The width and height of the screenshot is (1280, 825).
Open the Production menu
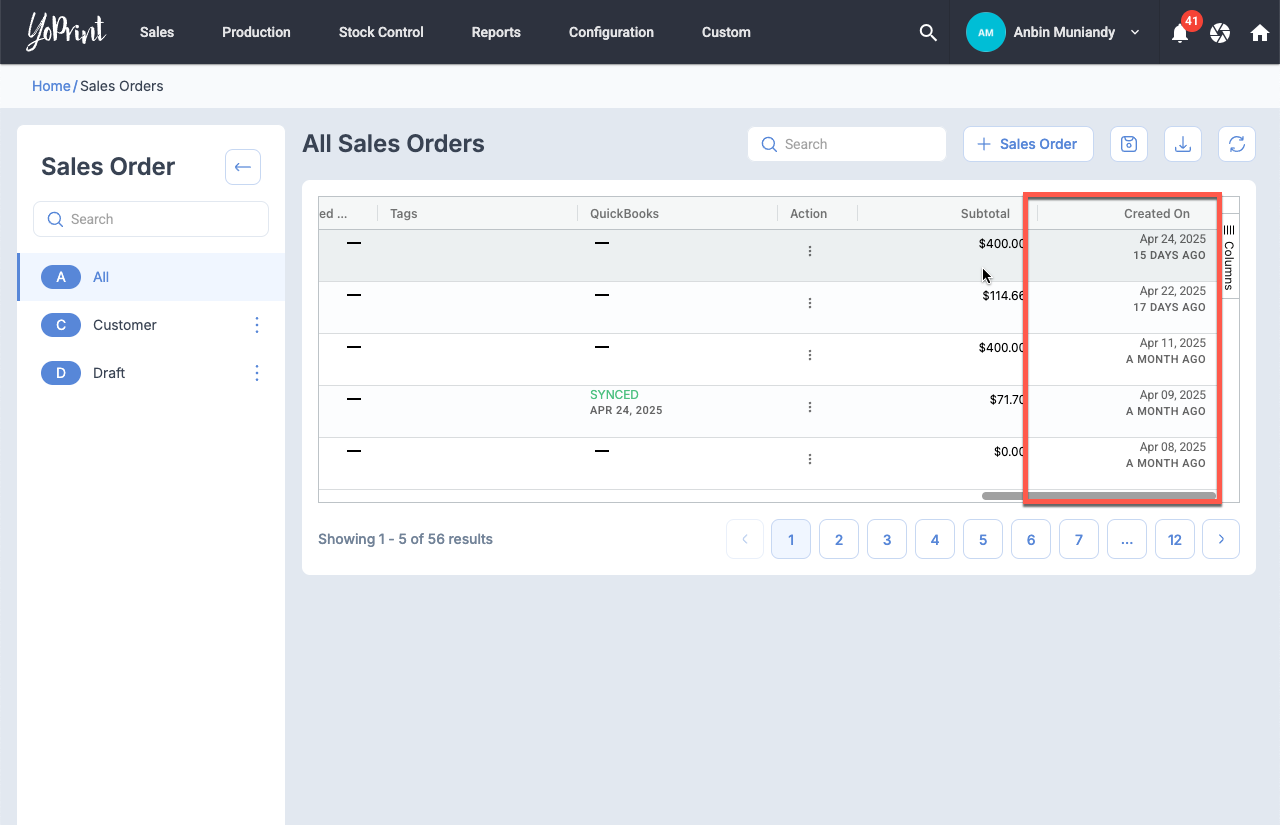click(x=256, y=32)
